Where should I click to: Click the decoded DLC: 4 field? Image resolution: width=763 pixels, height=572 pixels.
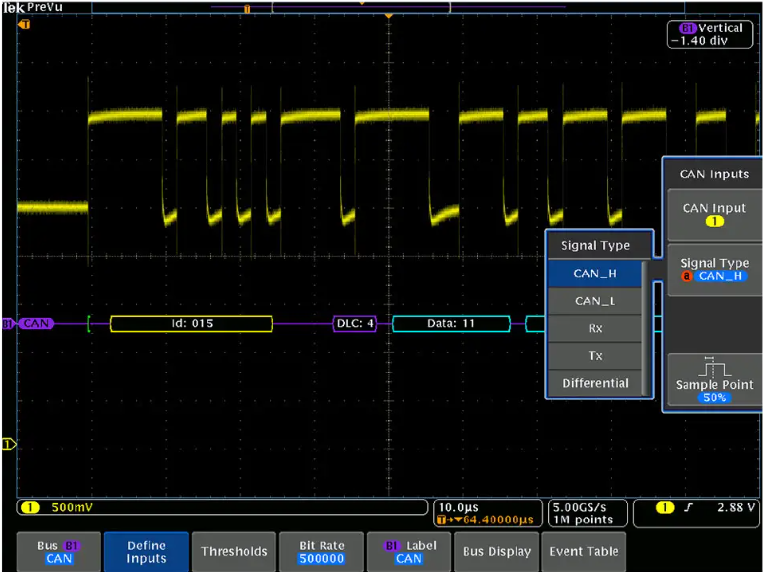(x=355, y=324)
